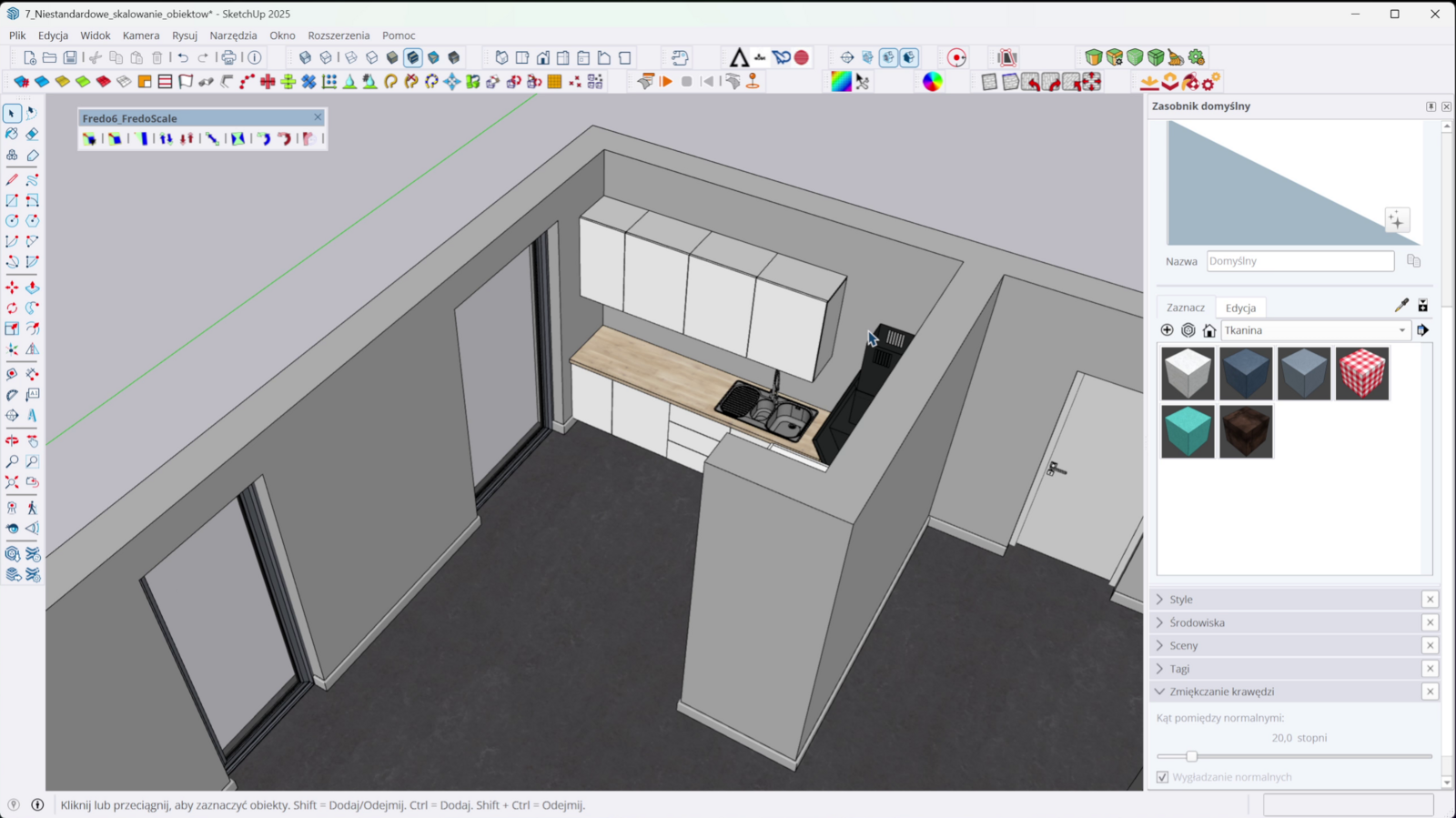This screenshot has height=818, width=1456.
Task: Click the house icon for in-model materials
Action: point(1209,330)
